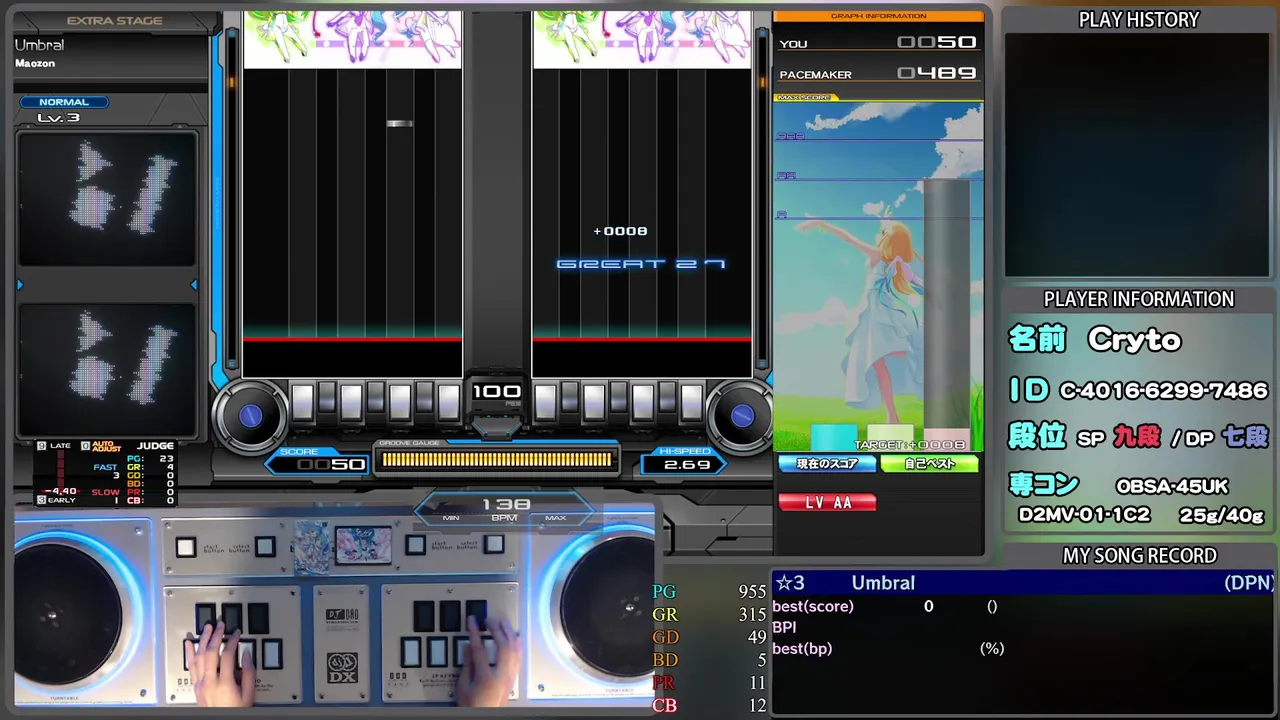
Task: Click the Lv.3 level label
Action: click(57, 118)
